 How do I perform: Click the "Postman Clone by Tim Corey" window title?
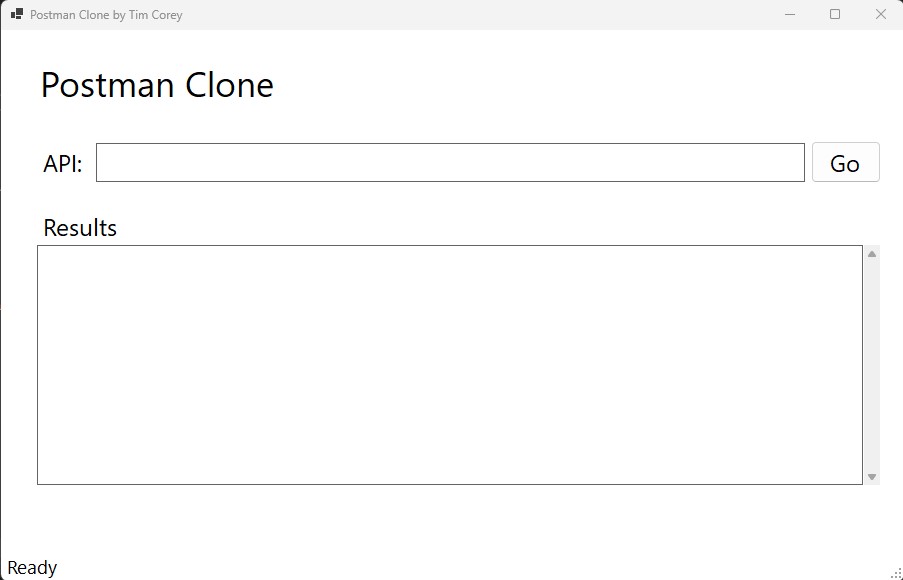pyautogui.click(x=106, y=15)
